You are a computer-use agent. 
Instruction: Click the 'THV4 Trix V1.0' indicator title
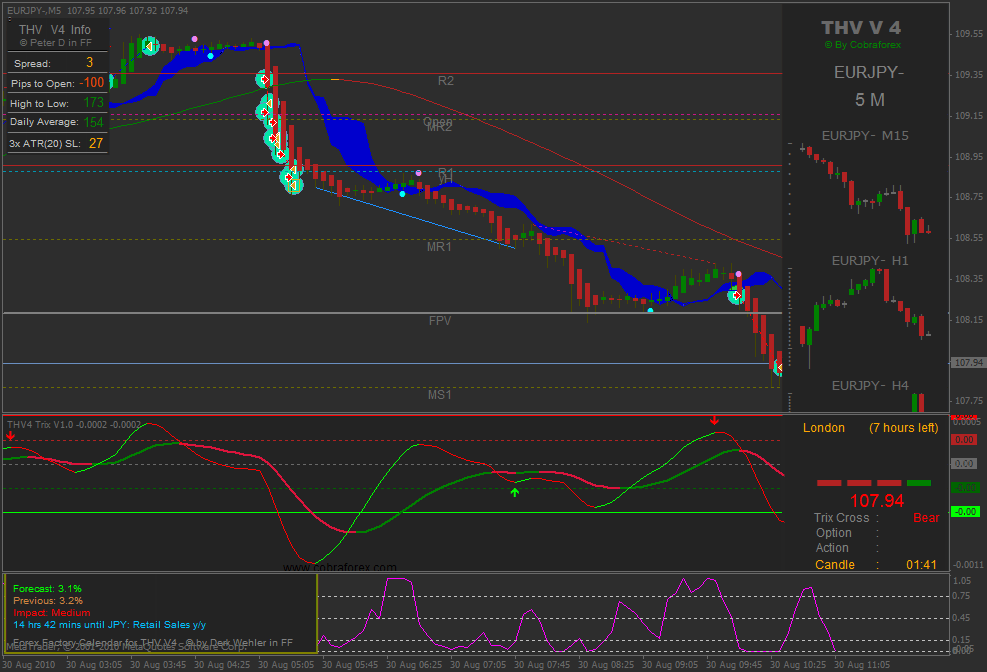coord(40,425)
